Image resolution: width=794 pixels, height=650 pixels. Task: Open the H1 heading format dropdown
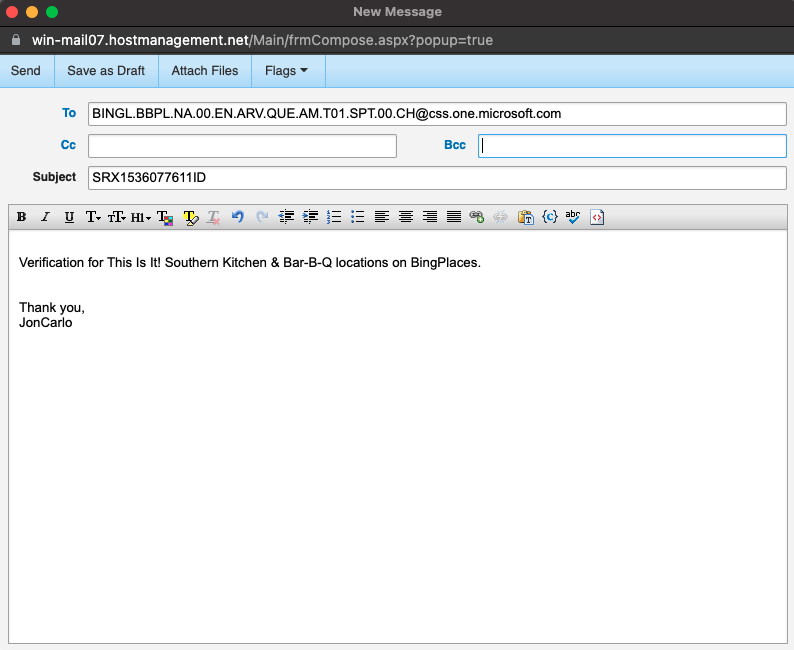click(141, 217)
